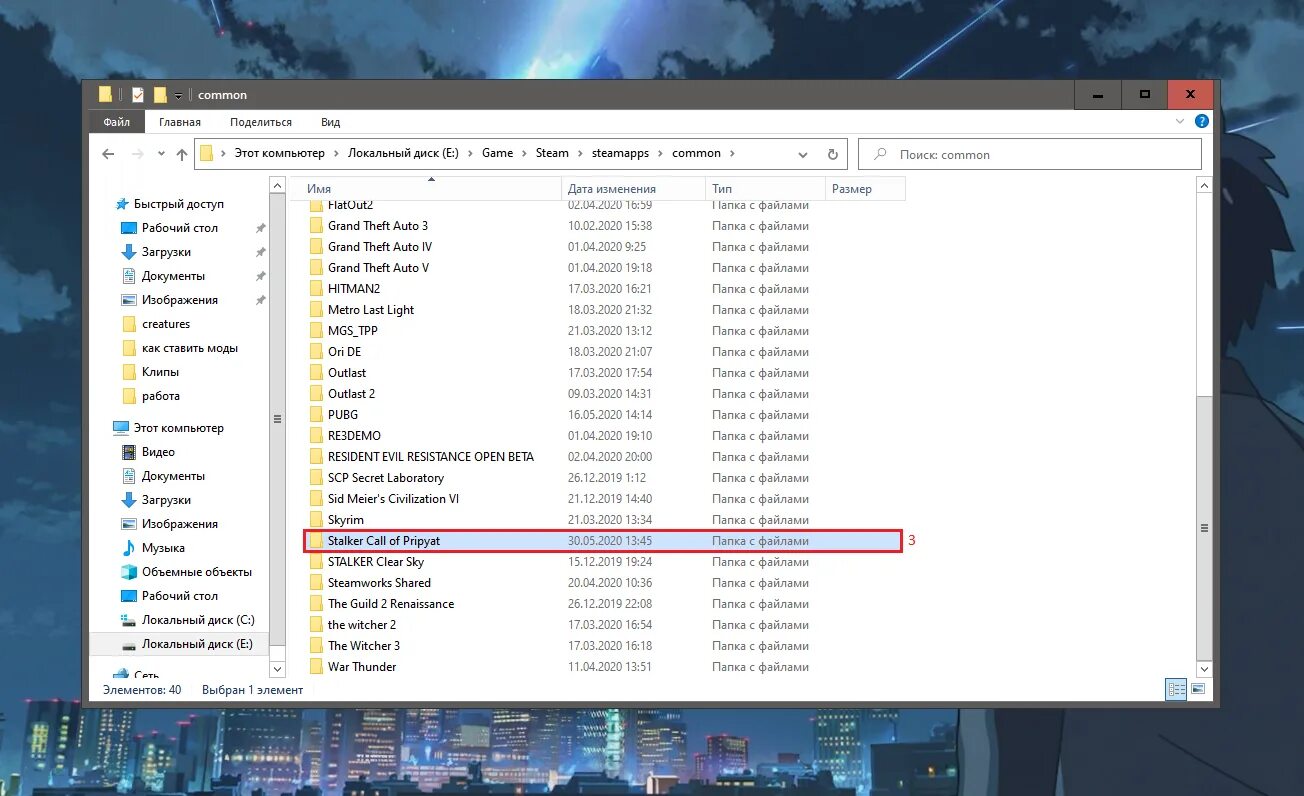Open the Explorer help question icon
Image resolution: width=1304 pixels, height=796 pixels.
(1202, 121)
